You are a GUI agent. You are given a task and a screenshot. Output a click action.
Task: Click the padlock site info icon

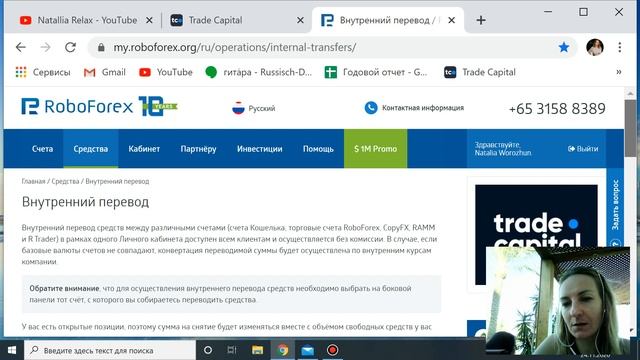tap(101, 47)
